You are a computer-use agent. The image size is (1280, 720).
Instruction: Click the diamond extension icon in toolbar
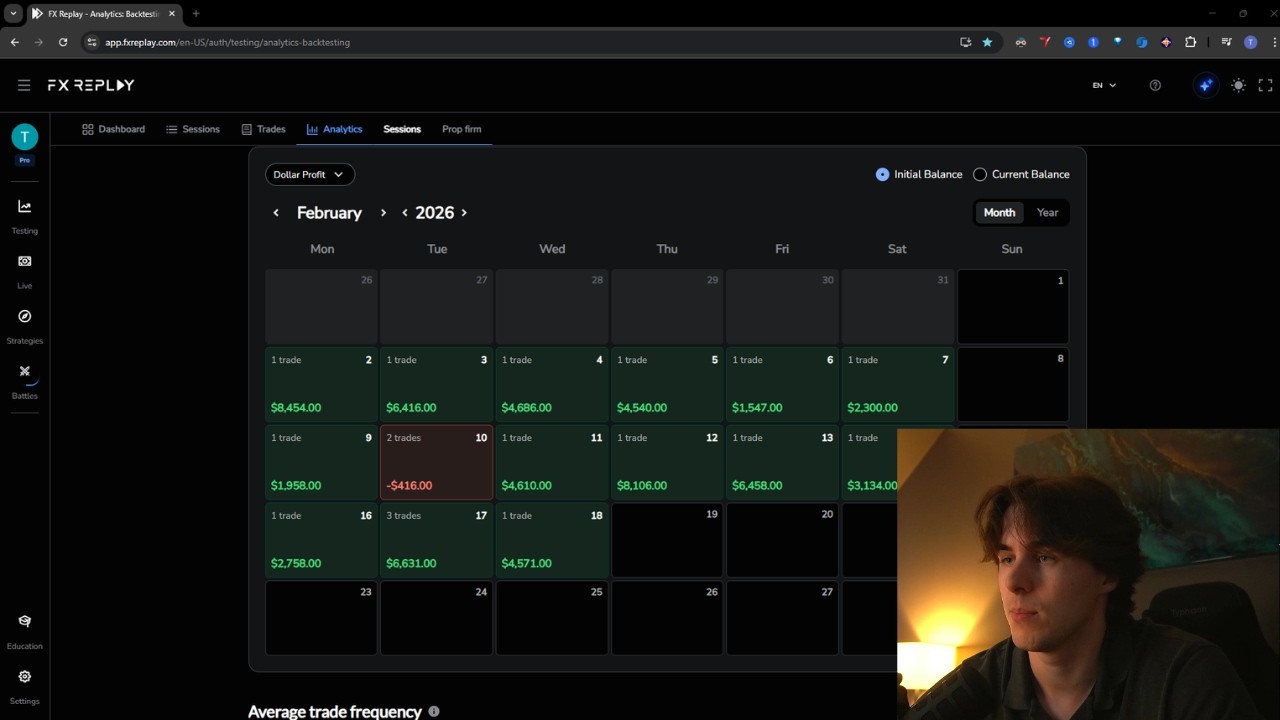click(x=1166, y=42)
